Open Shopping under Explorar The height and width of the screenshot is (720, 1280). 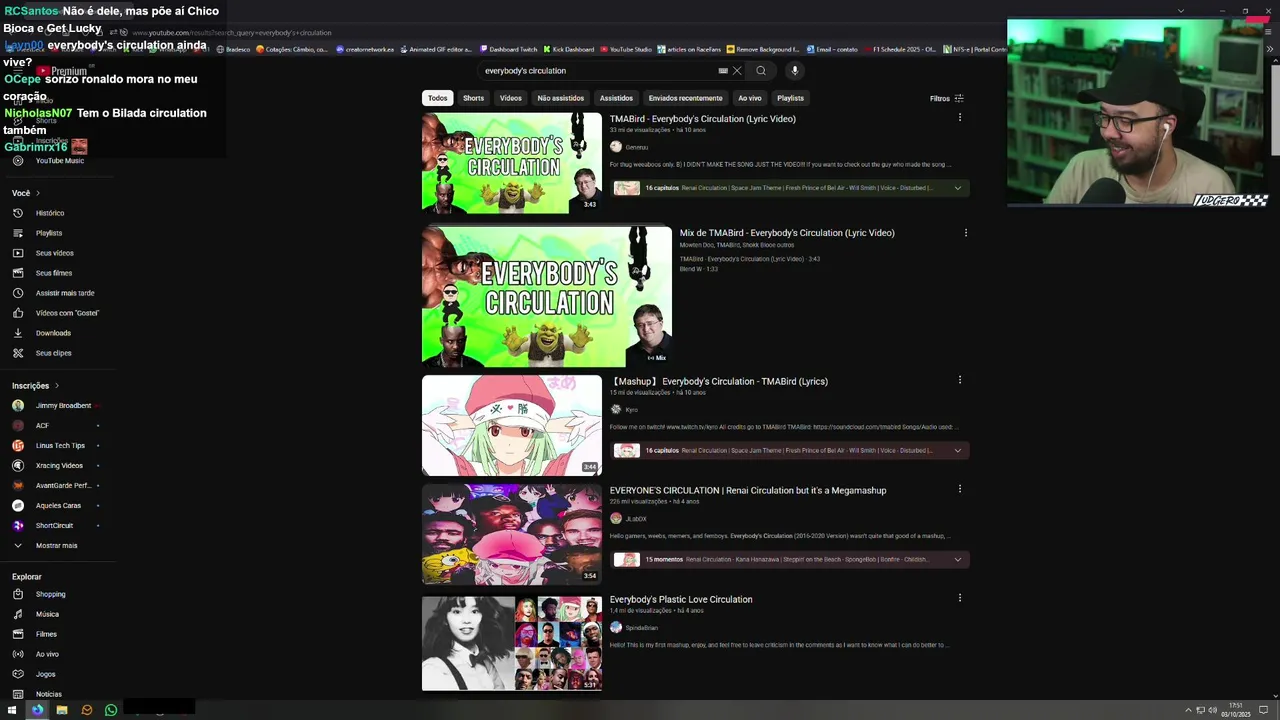[x=50, y=594]
